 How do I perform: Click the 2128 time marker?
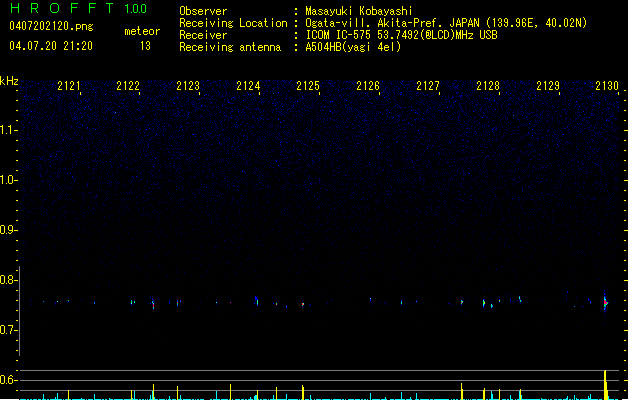[x=488, y=86]
